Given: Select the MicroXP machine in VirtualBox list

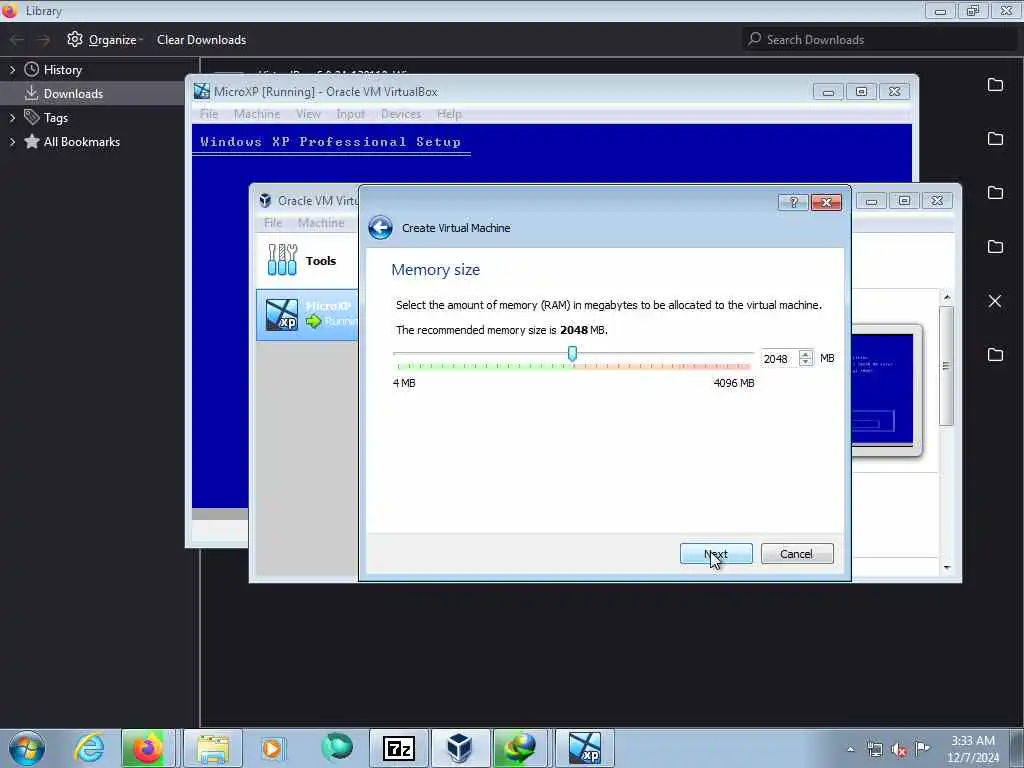Looking at the screenshot, I should tap(308, 315).
